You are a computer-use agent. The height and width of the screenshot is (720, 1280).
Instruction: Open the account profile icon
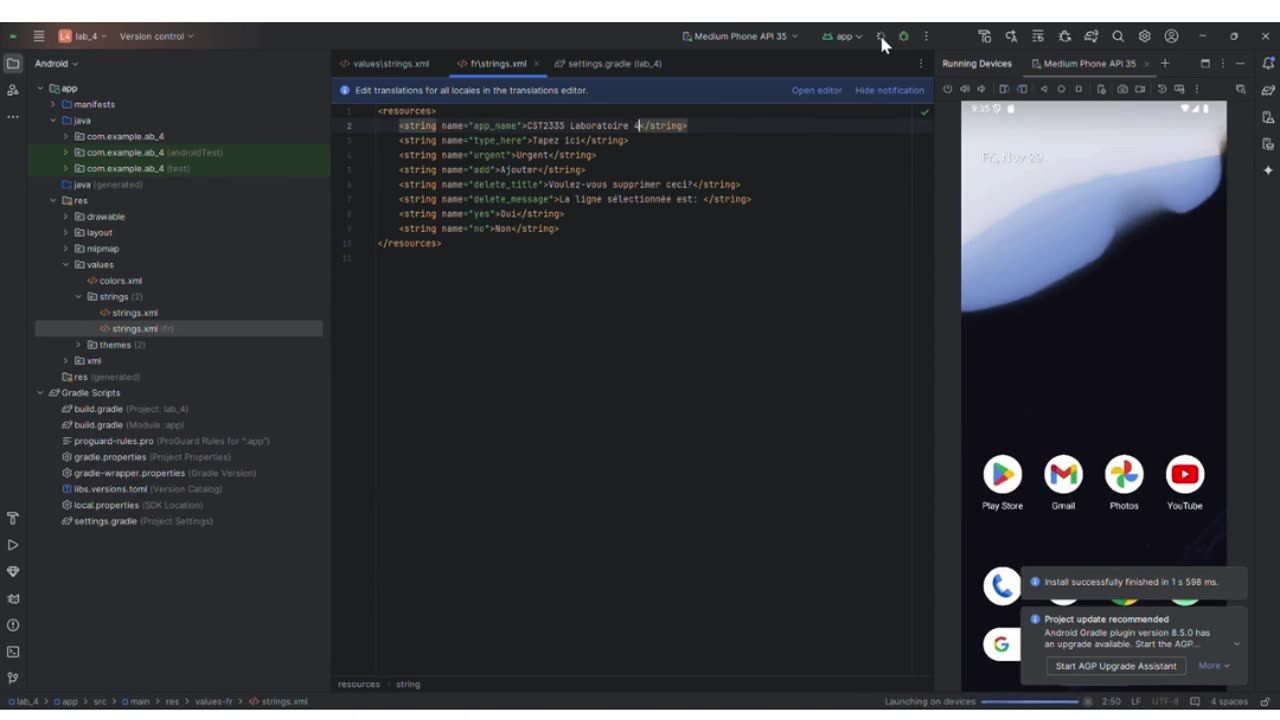tap(1171, 36)
